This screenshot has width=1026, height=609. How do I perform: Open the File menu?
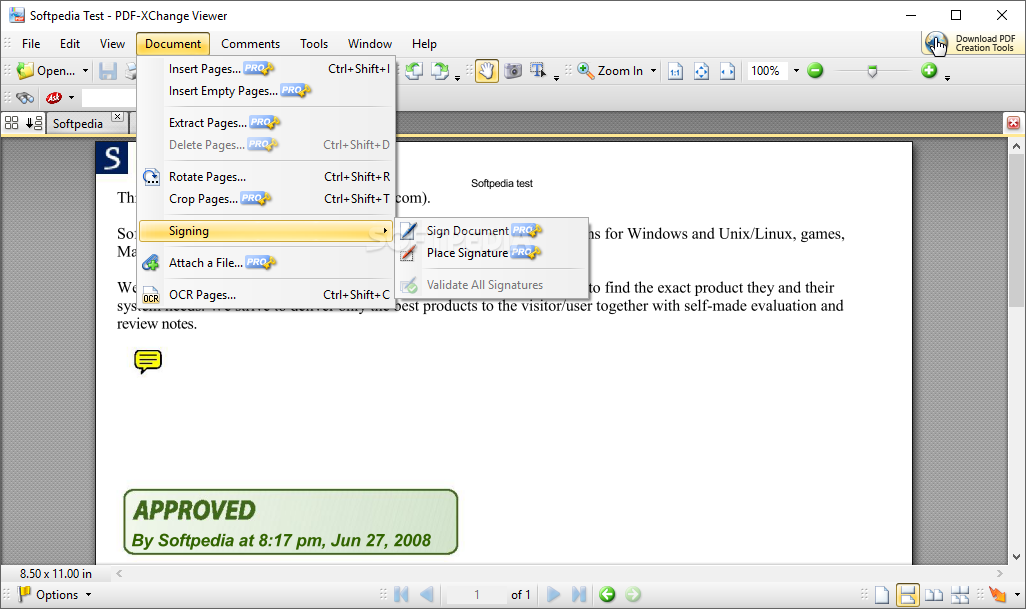point(31,44)
